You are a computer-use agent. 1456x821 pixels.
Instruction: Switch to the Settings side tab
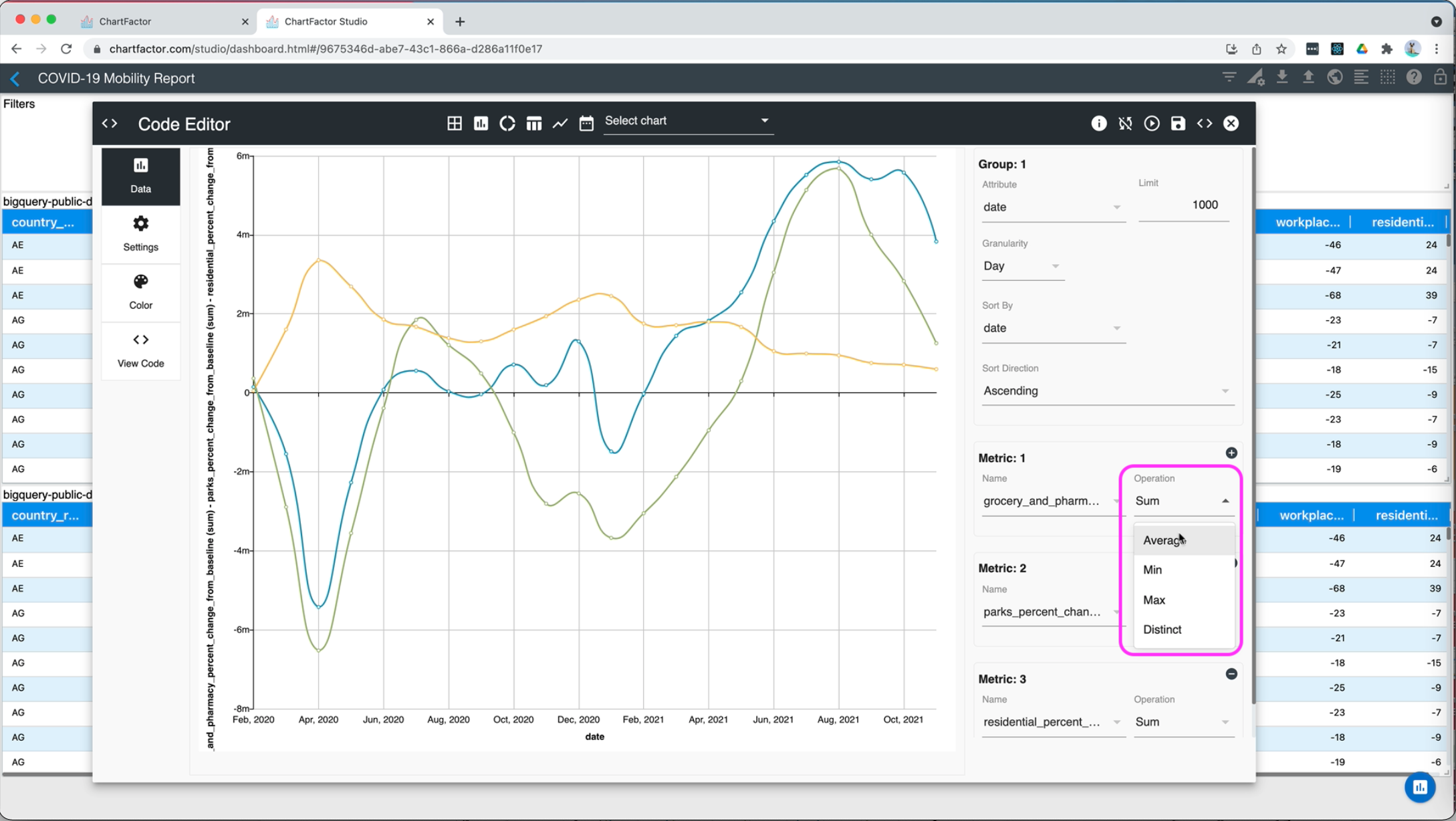click(140, 233)
